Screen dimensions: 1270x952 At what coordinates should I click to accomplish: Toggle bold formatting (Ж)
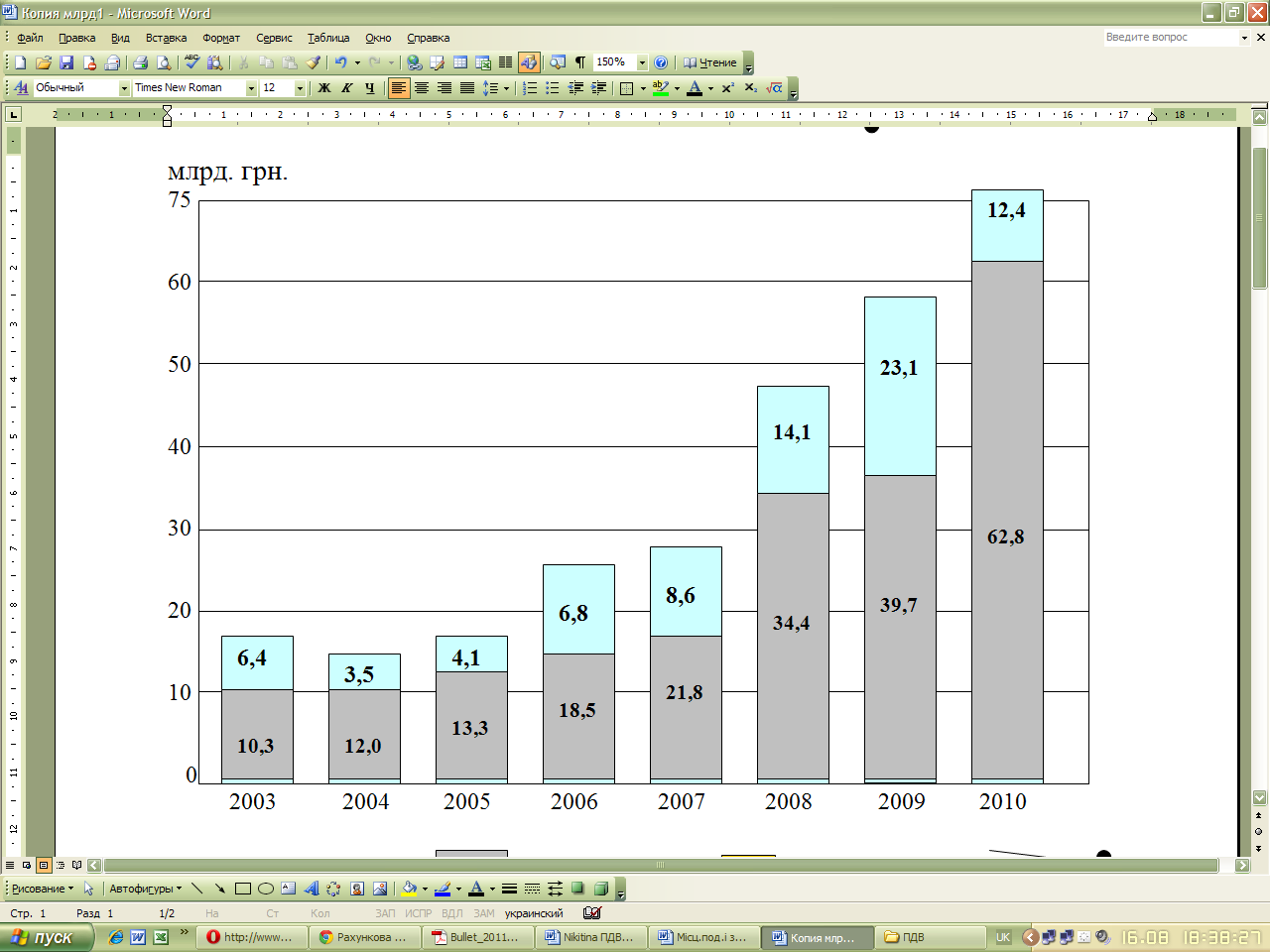pos(323,88)
